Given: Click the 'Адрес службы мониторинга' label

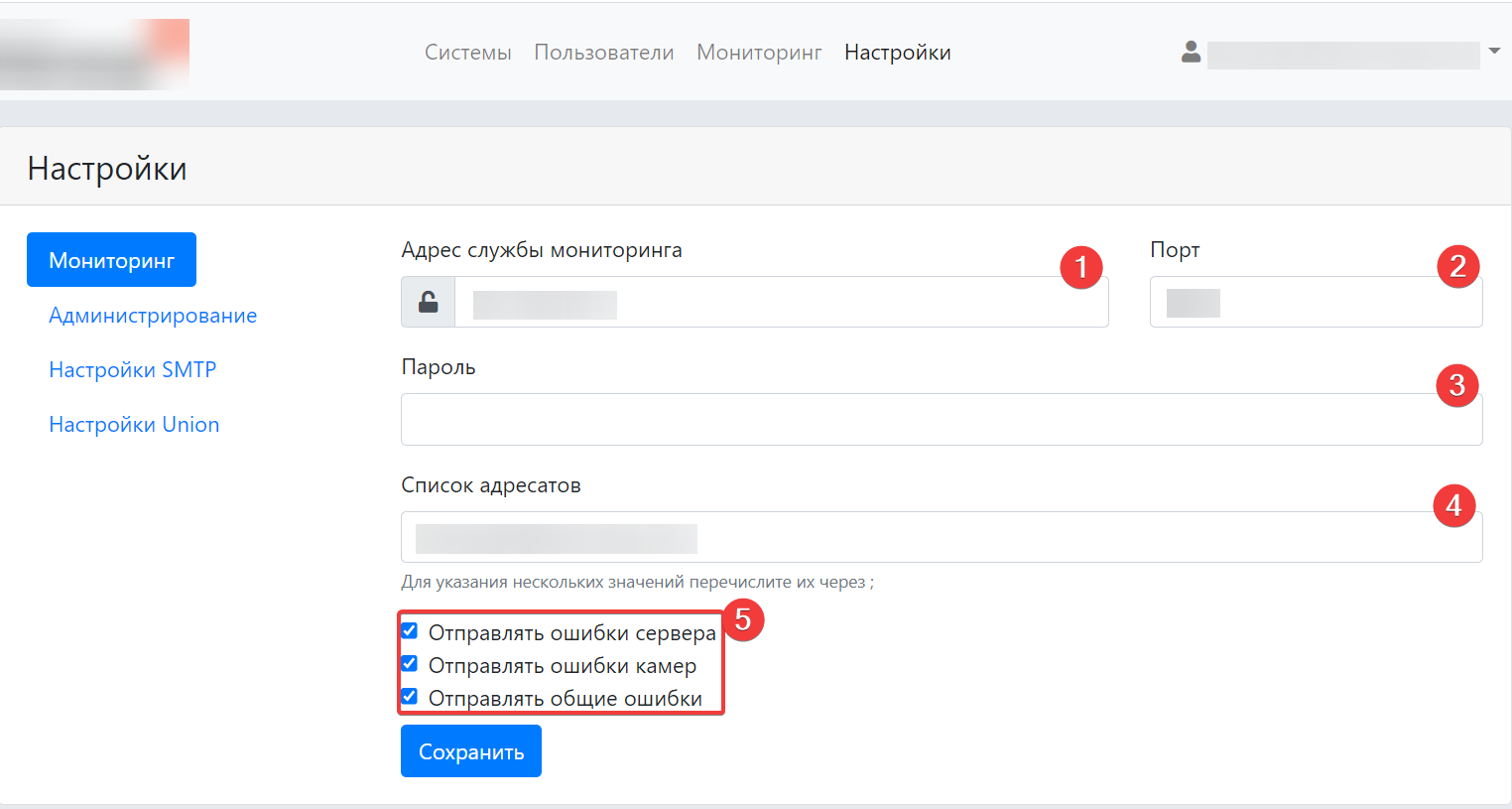Looking at the screenshot, I should pos(542,250).
